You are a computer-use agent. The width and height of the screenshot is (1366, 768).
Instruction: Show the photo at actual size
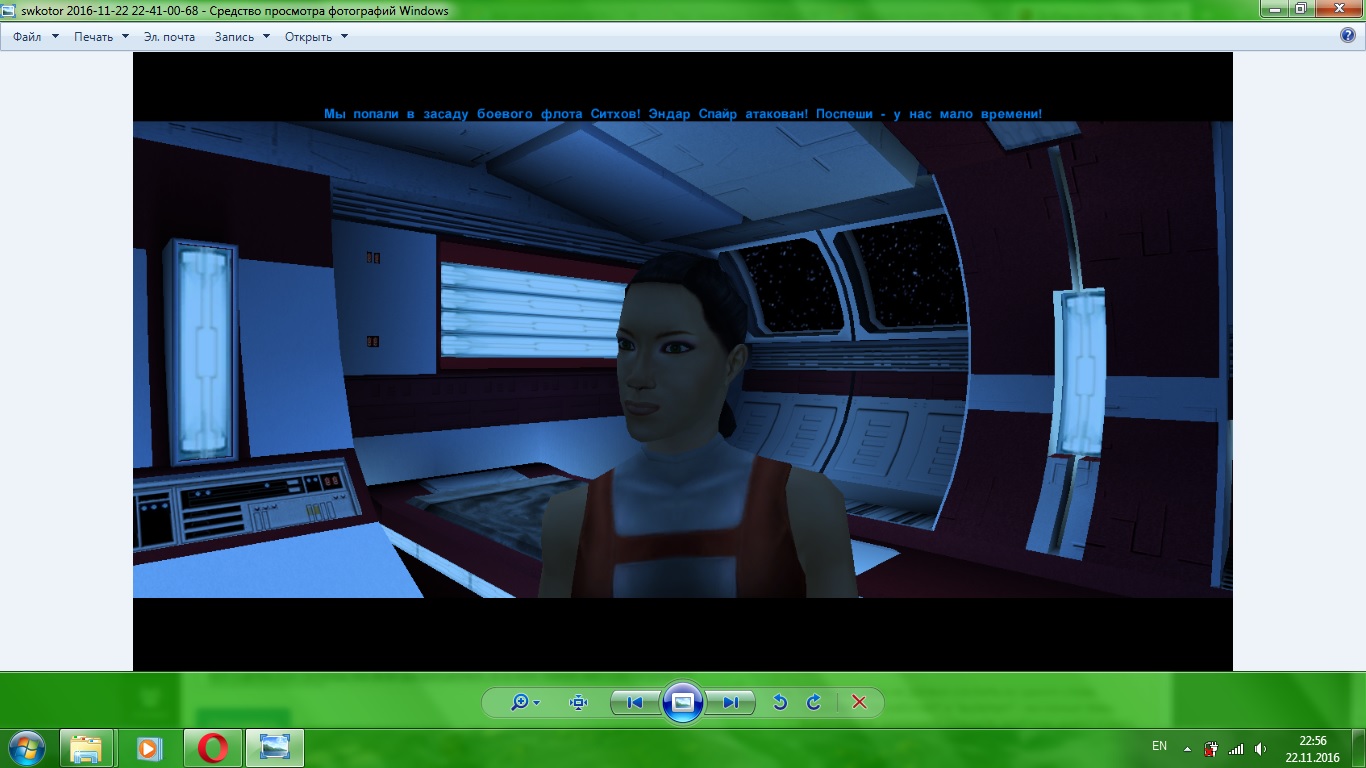click(578, 702)
